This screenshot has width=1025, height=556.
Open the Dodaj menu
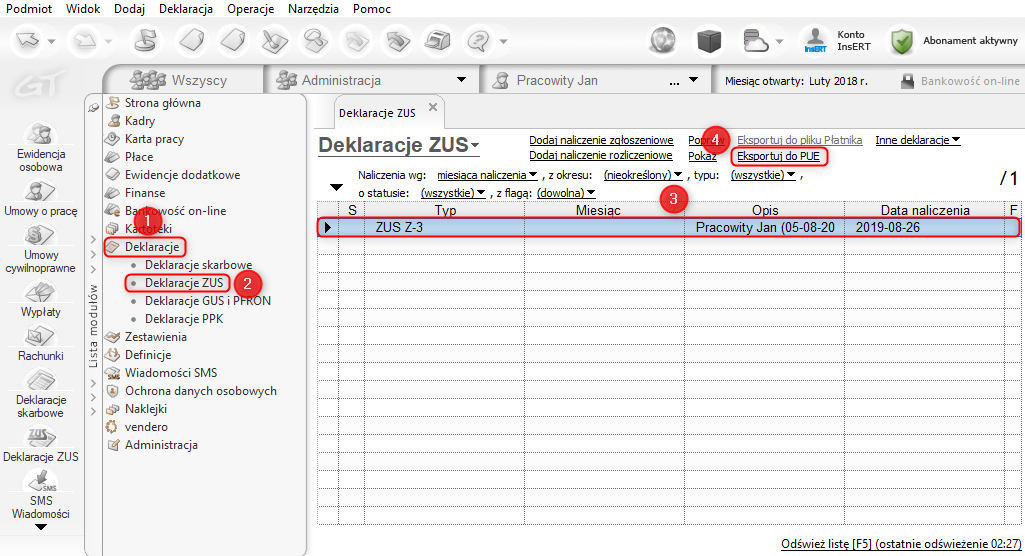[x=129, y=8]
